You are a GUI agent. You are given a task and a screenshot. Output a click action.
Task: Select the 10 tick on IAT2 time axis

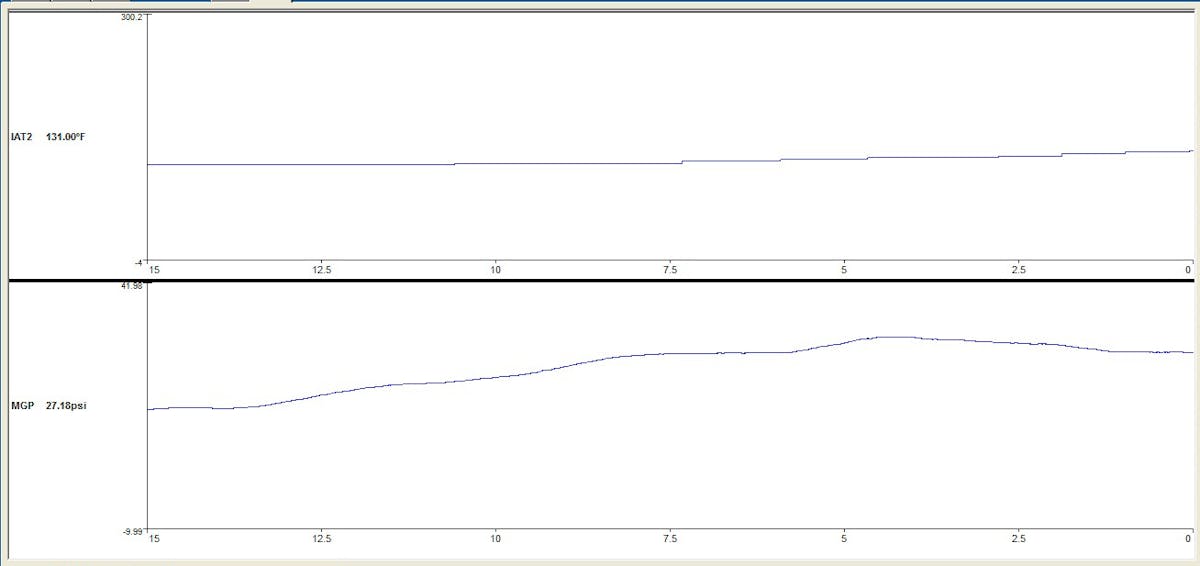(495, 270)
